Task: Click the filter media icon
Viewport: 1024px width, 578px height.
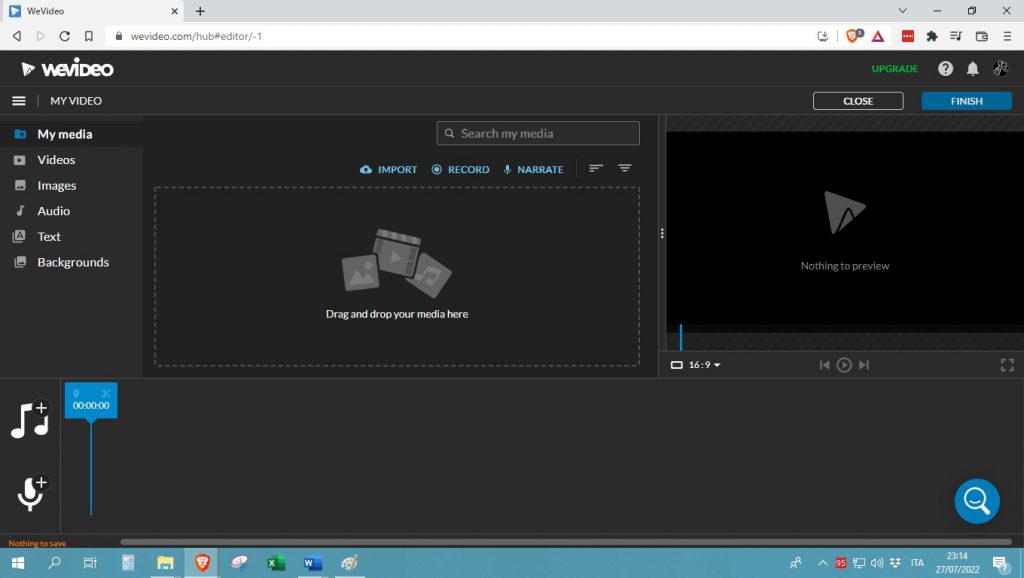Action: pyautogui.click(x=625, y=169)
